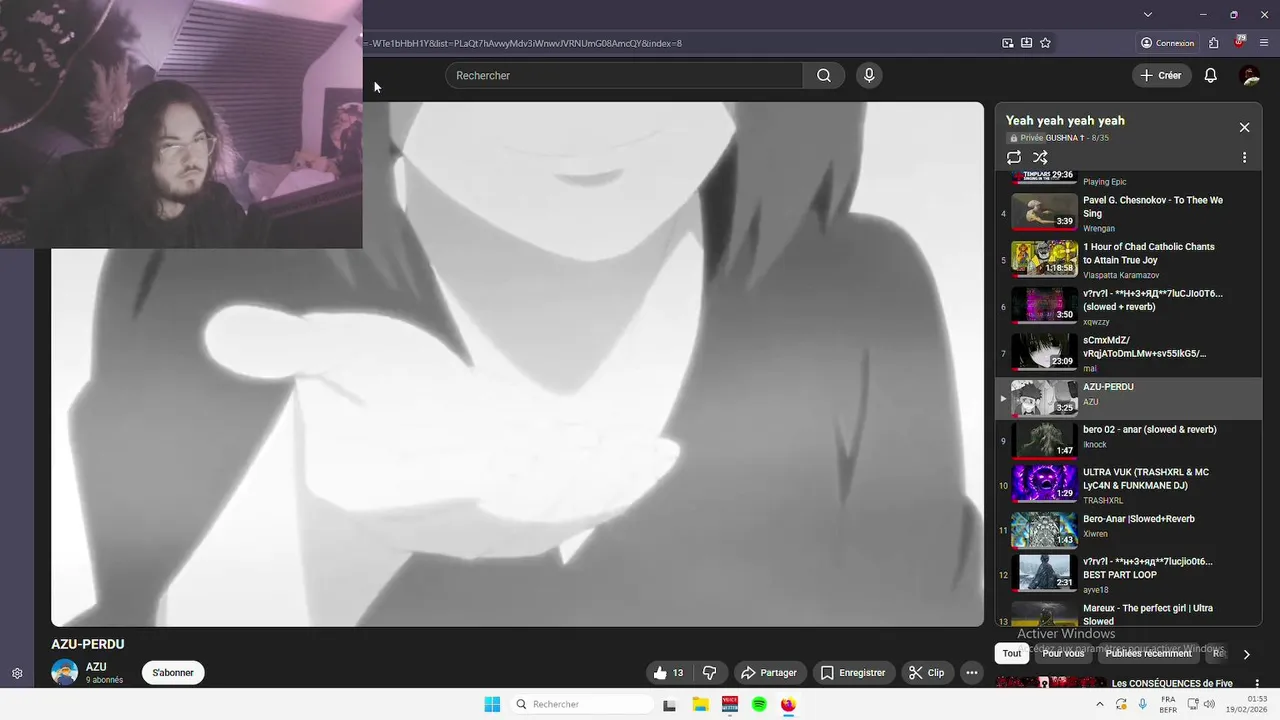Select the currently playing AZU-PERDU playlist item

click(1128, 398)
